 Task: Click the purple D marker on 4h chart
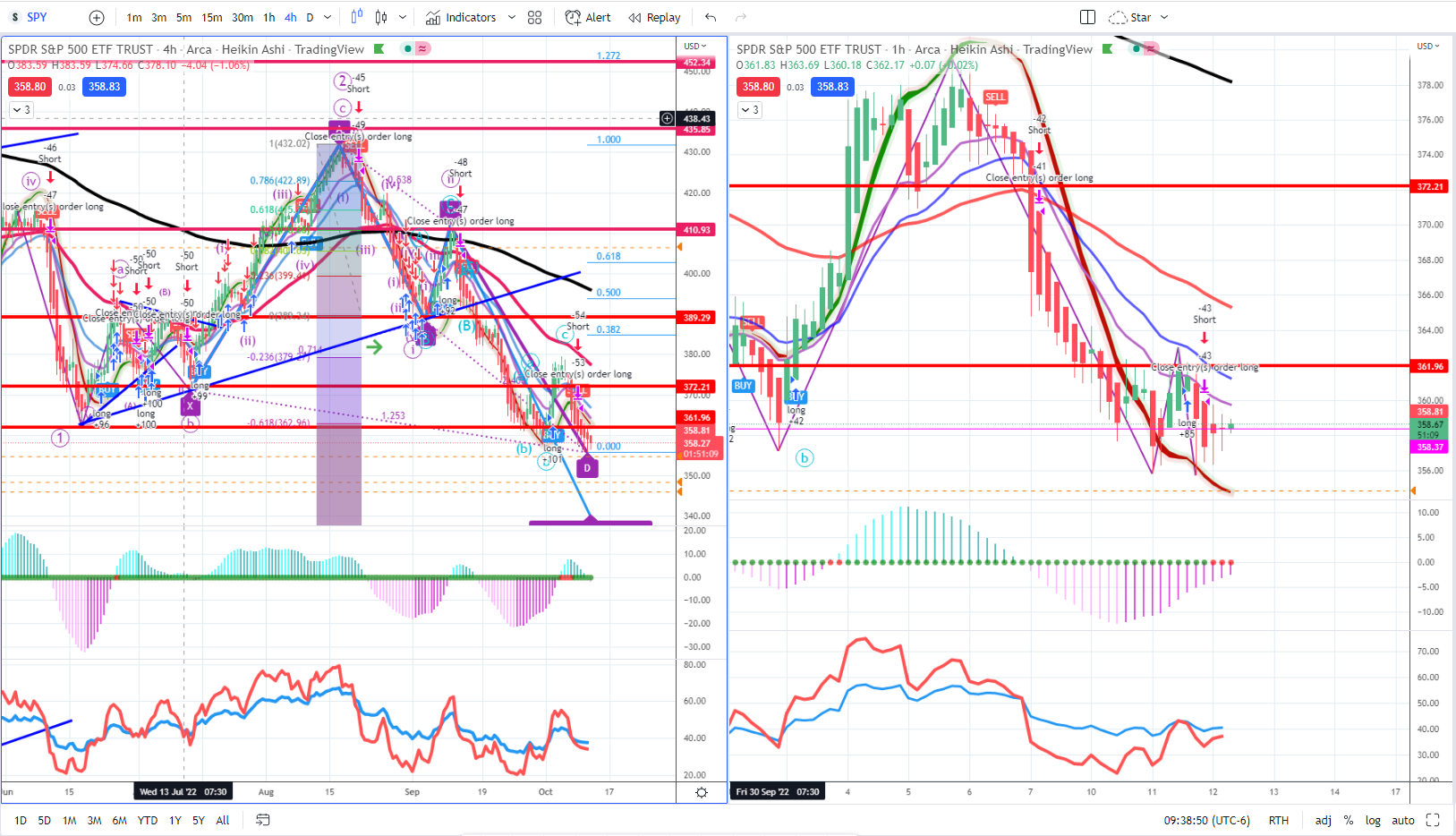coord(587,467)
